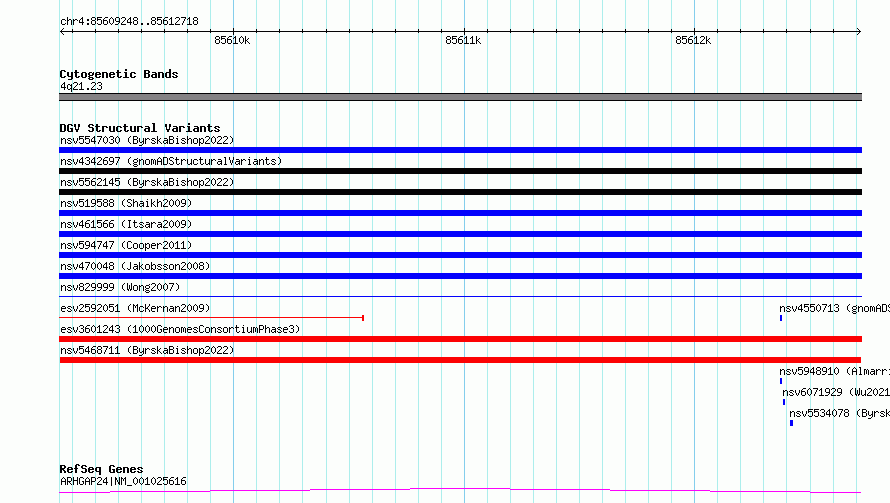Click nsv594747 (Cooper2011) label
Viewport: 890px width, 503px height.
pyautogui.click(x=126, y=245)
